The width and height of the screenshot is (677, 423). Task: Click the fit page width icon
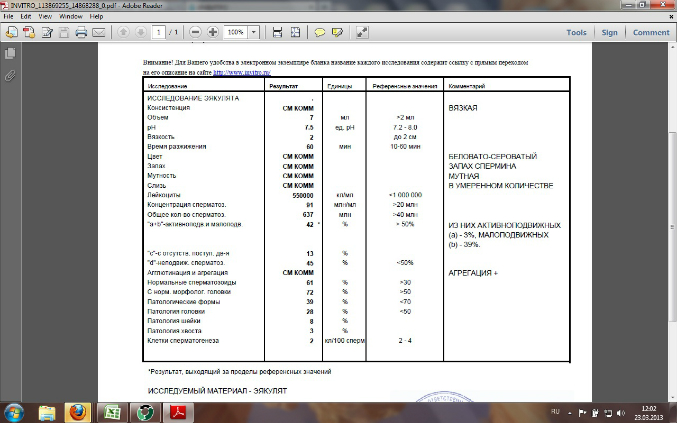[x=278, y=32]
